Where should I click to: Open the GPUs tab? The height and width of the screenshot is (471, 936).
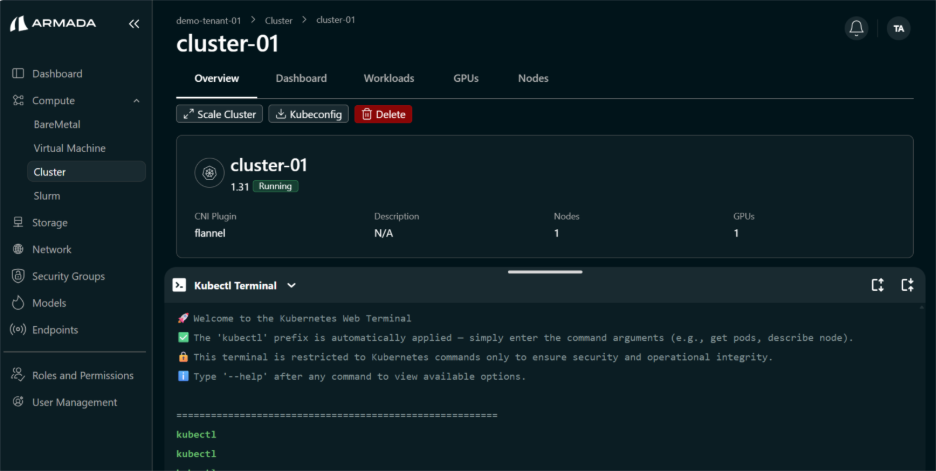[466, 78]
